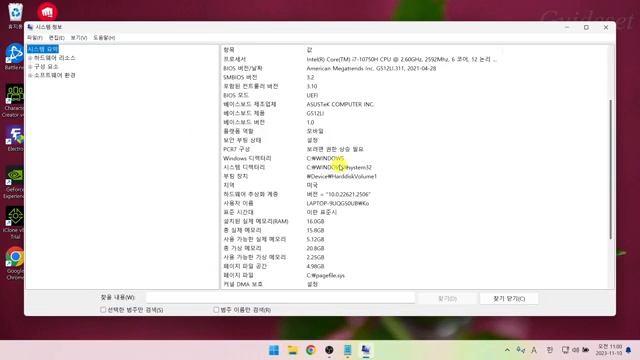This screenshot has height=360, width=640.
Task: Switch to OBS Studio in the taskbar
Action: click(329, 350)
